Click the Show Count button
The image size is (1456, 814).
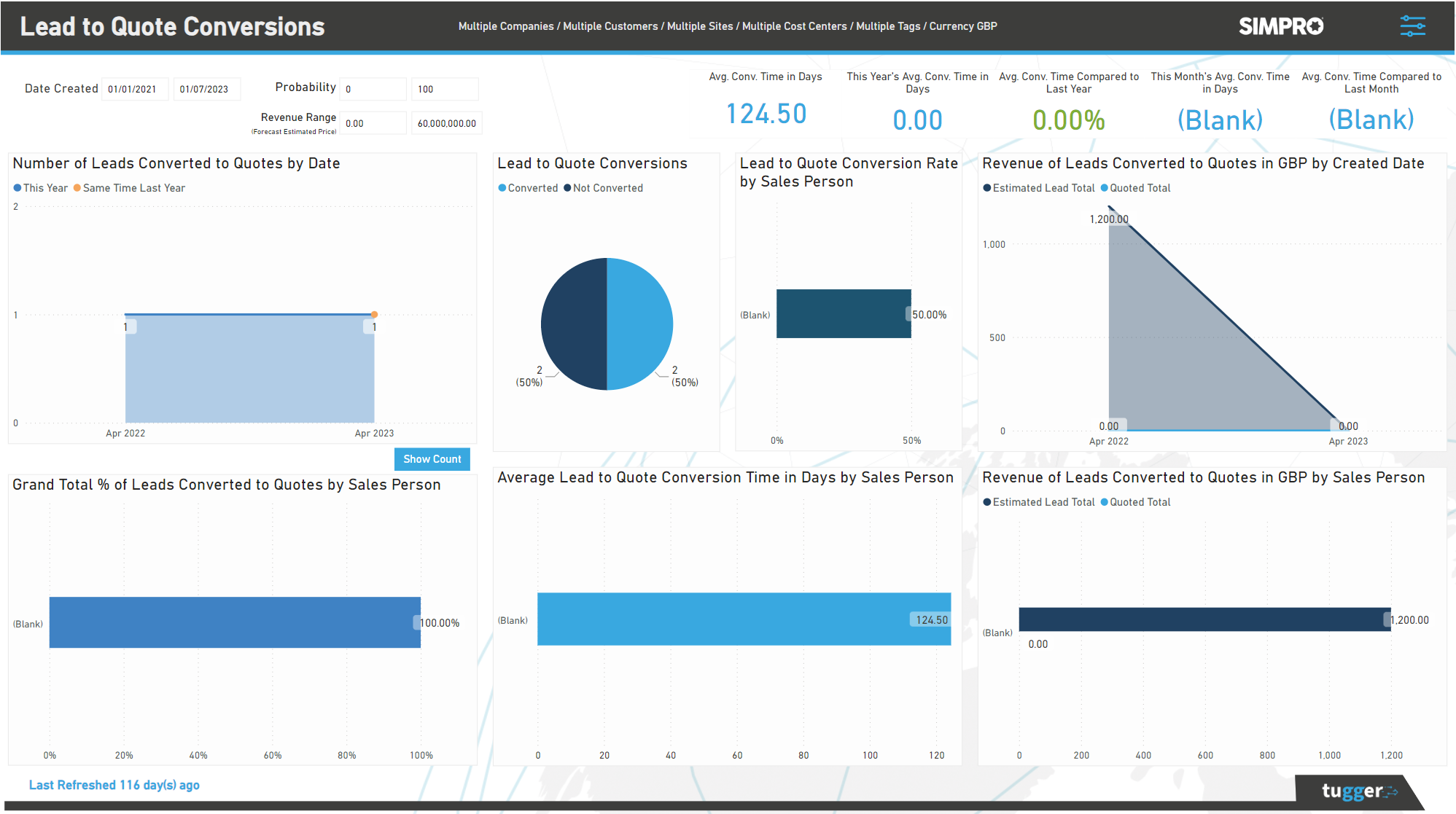pyautogui.click(x=432, y=459)
